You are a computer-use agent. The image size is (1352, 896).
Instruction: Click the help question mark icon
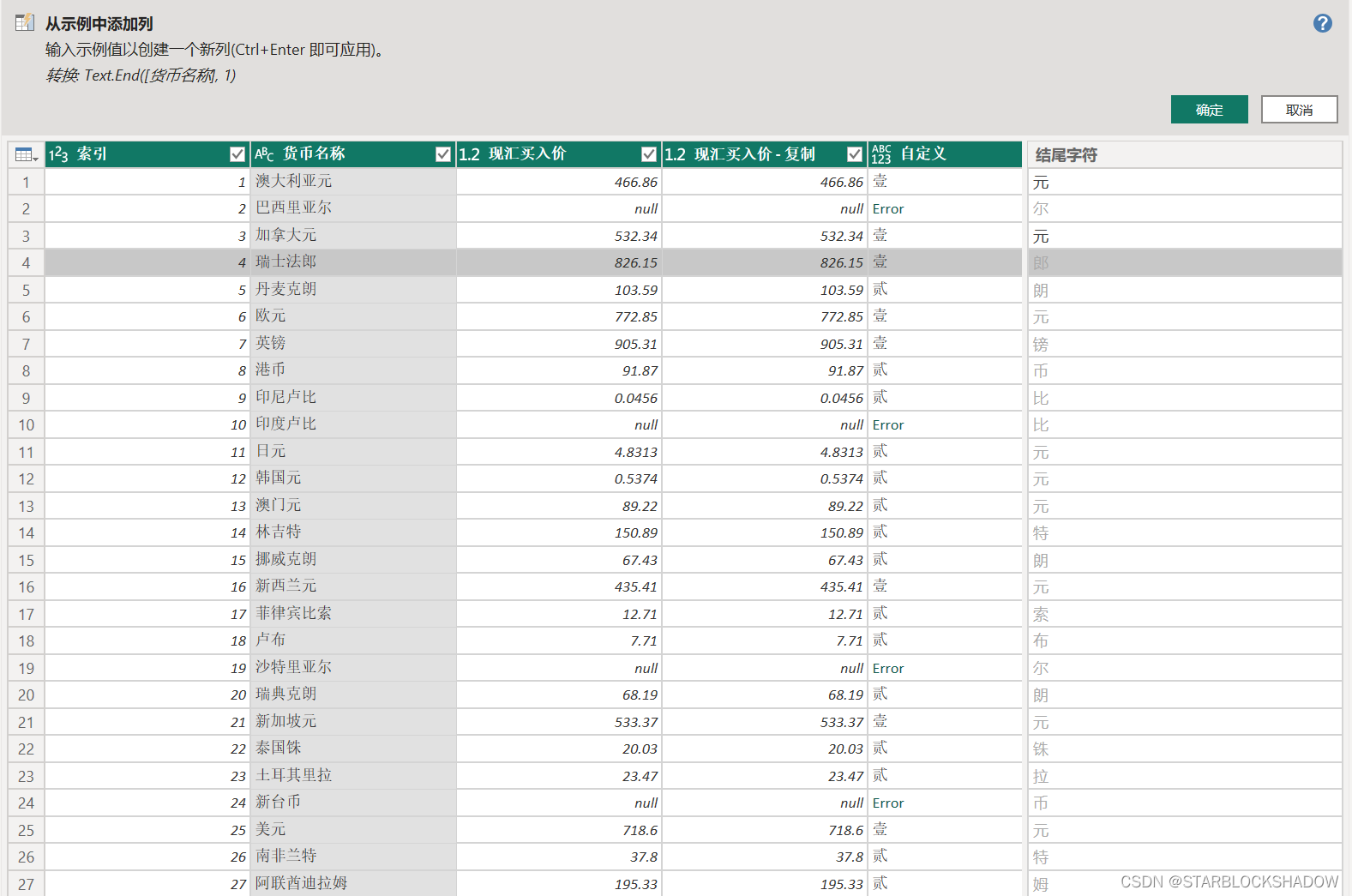click(x=1323, y=23)
